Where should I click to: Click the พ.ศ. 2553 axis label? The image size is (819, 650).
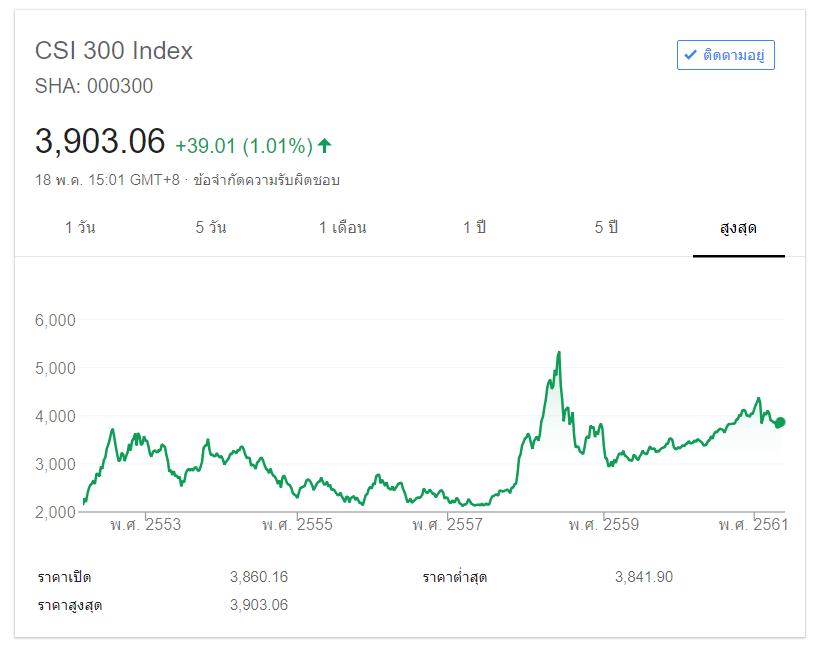tap(146, 525)
